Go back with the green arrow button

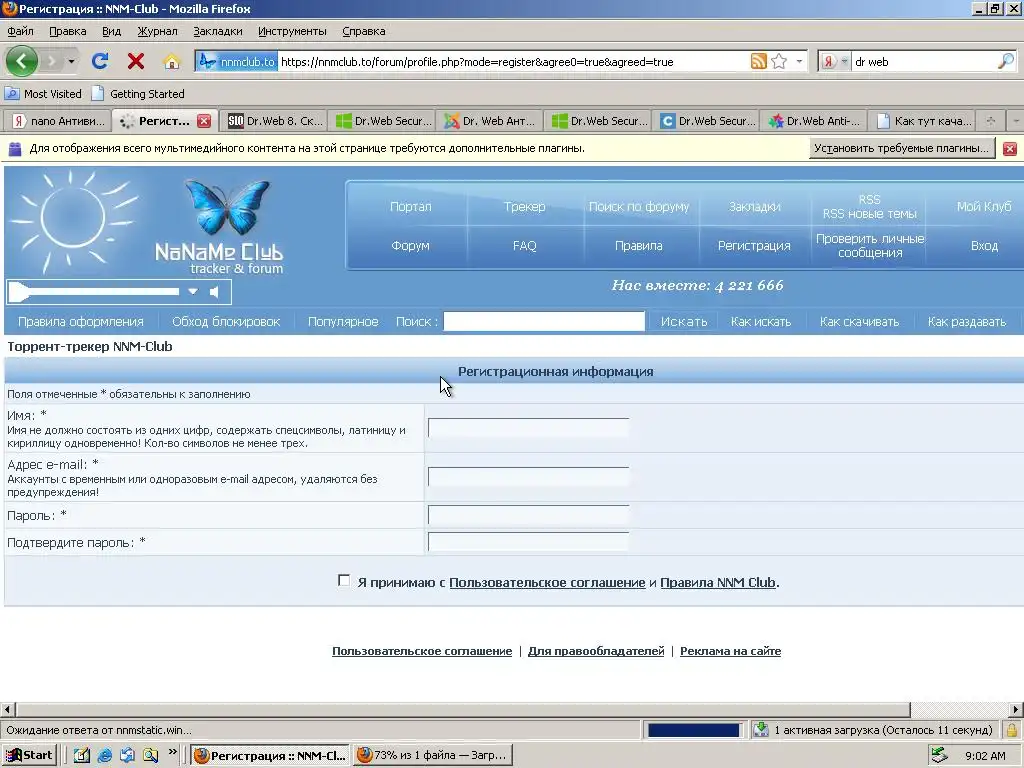tap(22, 61)
